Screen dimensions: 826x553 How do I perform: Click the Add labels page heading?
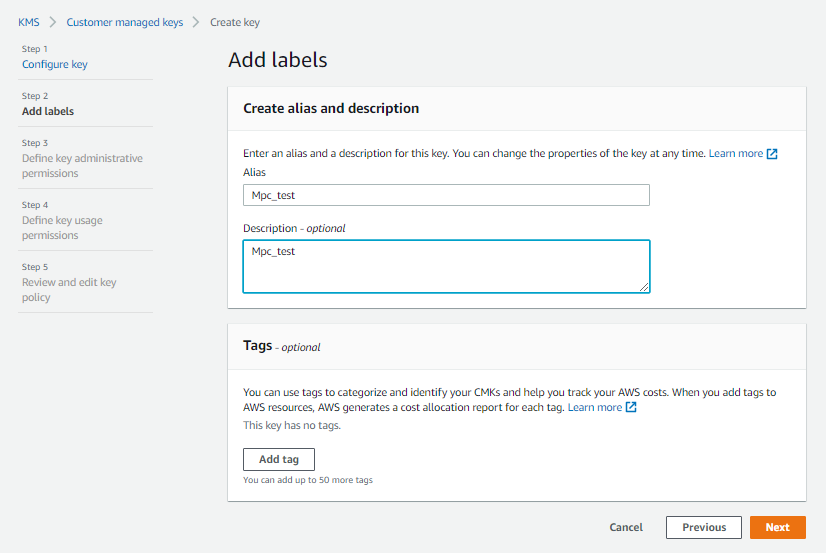pyautogui.click(x=278, y=60)
